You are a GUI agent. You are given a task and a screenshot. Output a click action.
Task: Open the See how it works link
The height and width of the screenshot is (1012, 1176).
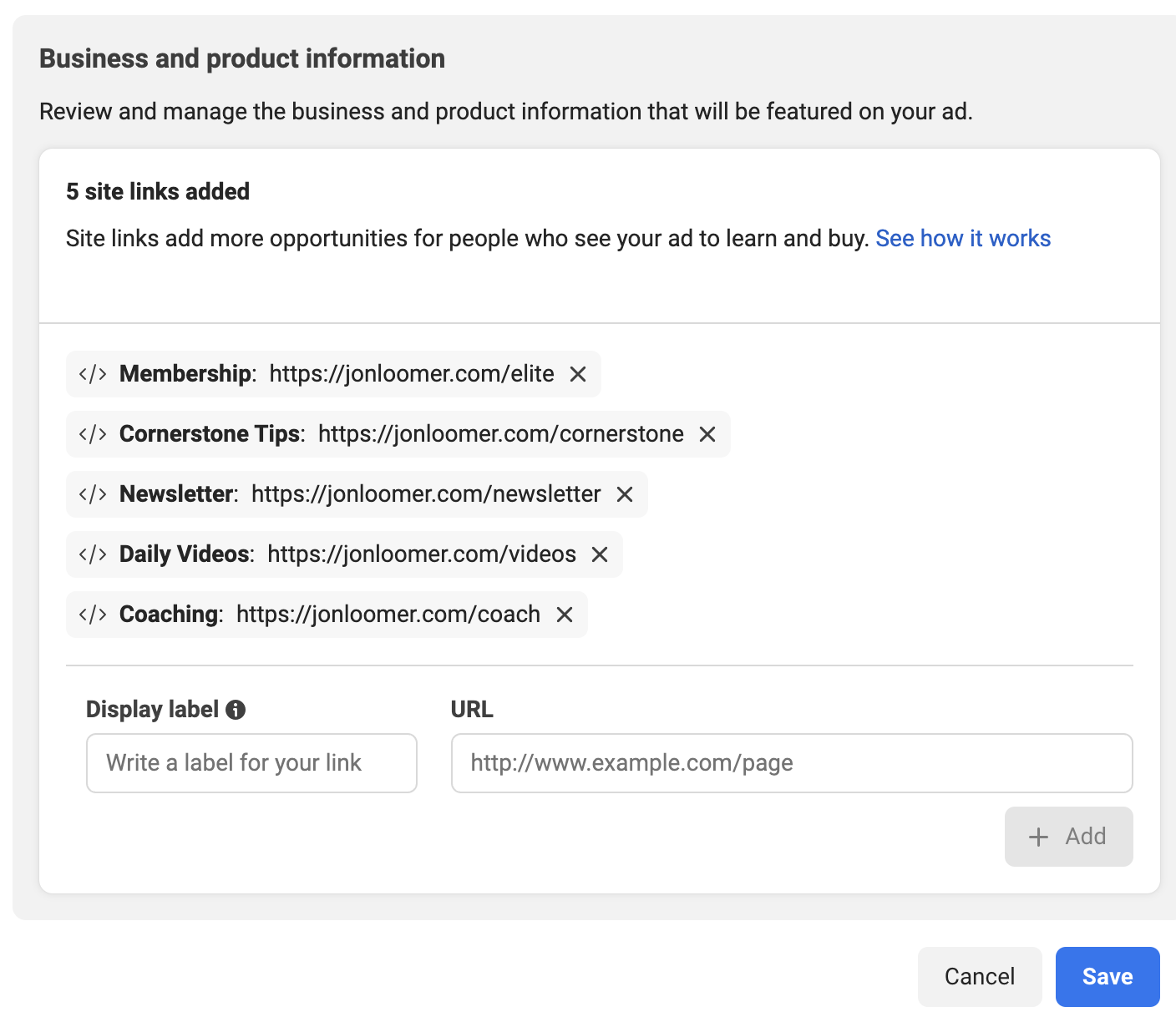[963, 239]
